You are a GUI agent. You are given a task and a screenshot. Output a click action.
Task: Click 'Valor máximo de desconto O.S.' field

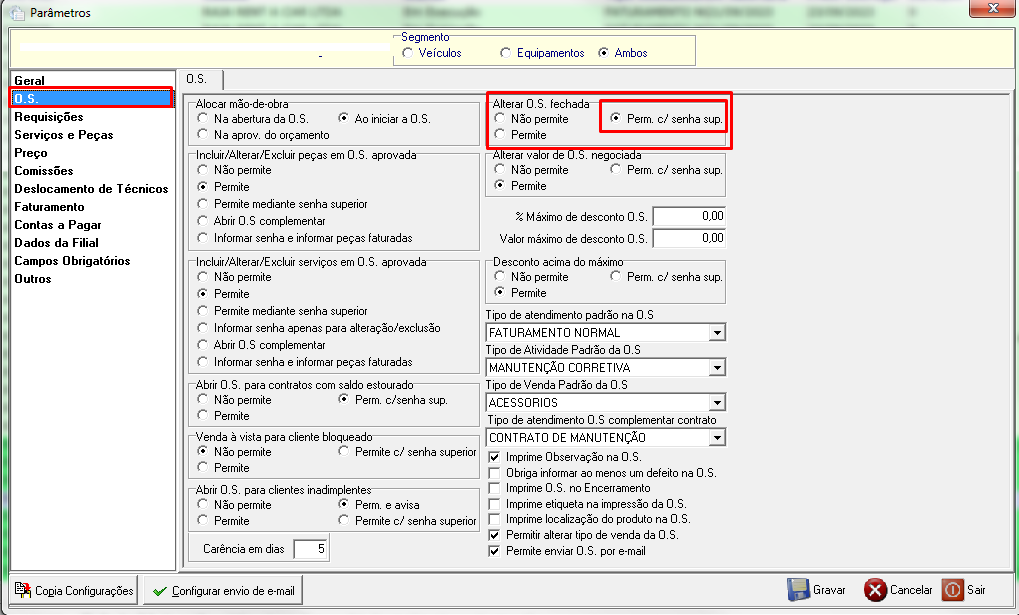[689, 238]
